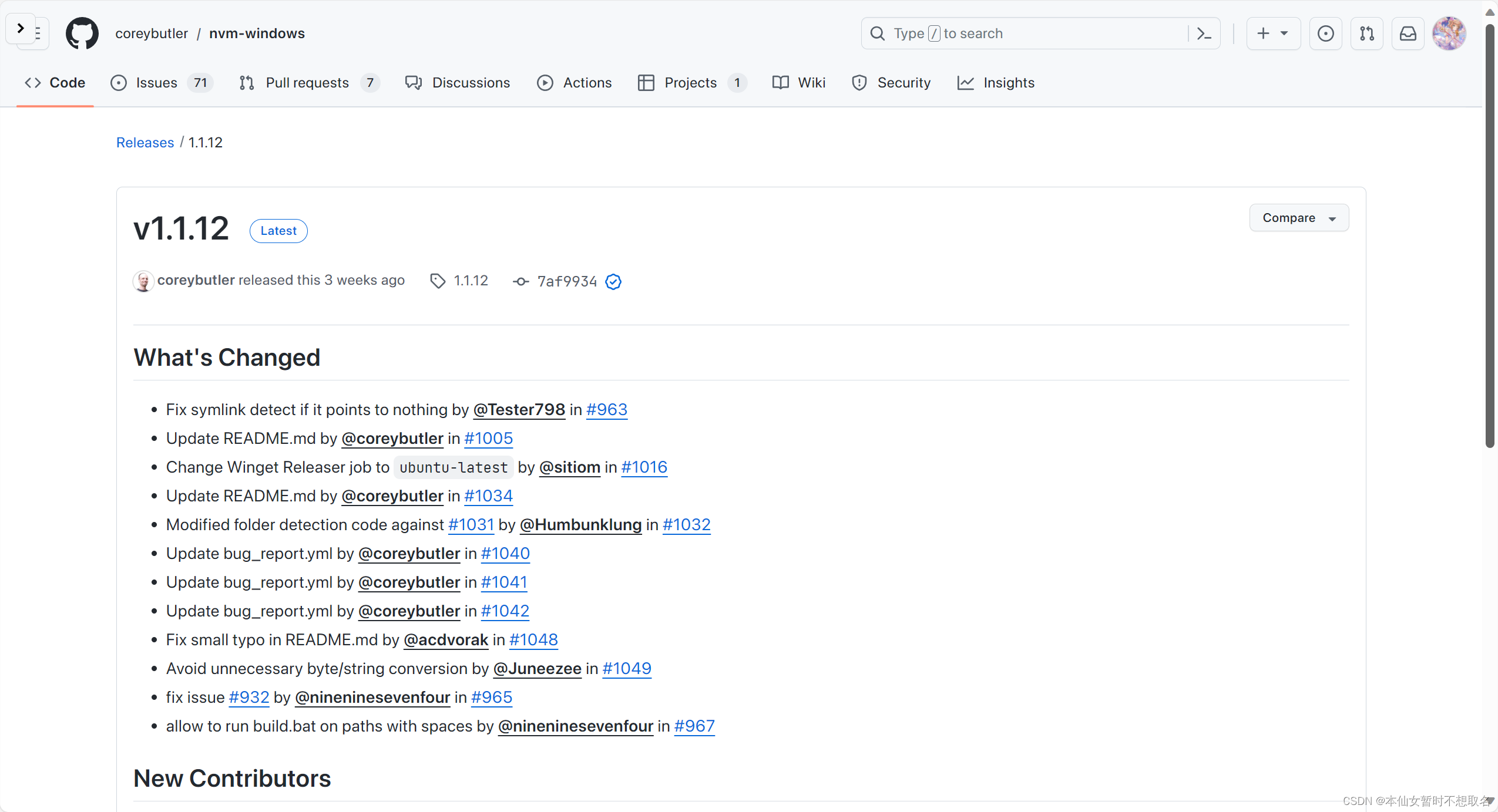Open pull request #1032

pyautogui.click(x=687, y=525)
